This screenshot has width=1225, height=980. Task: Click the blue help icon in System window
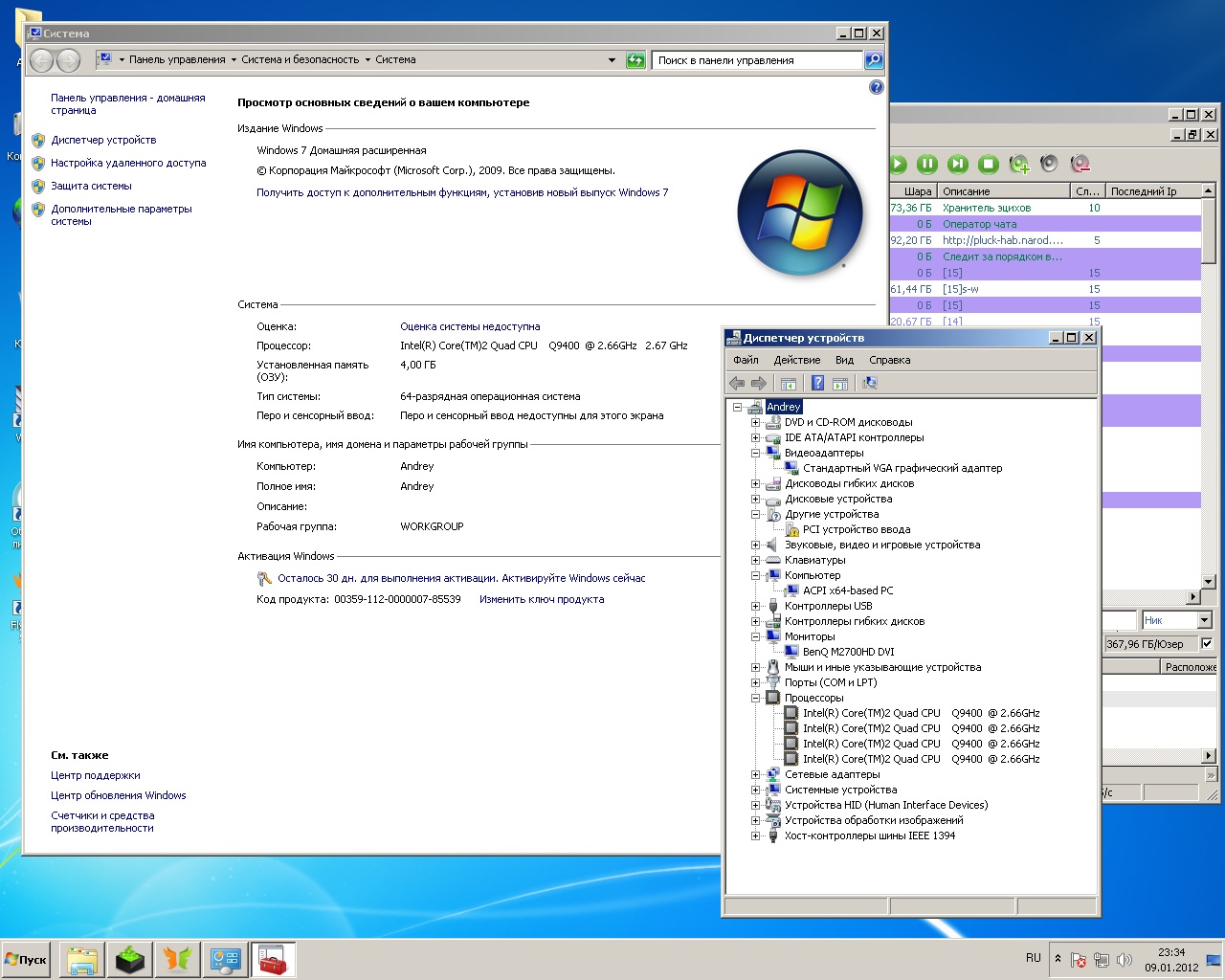[x=876, y=87]
